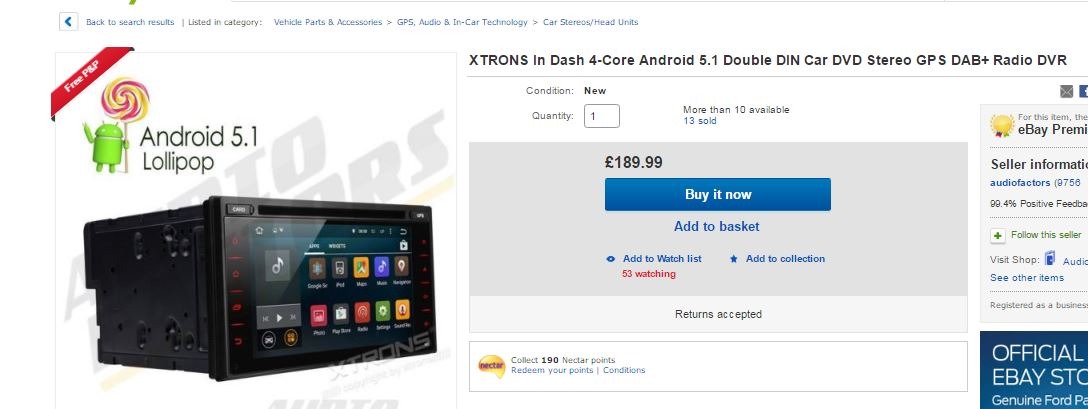This screenshot has height=409, width=1088.
Task: Open Nectar Conditions link
Action: click(x=624, y=370)
